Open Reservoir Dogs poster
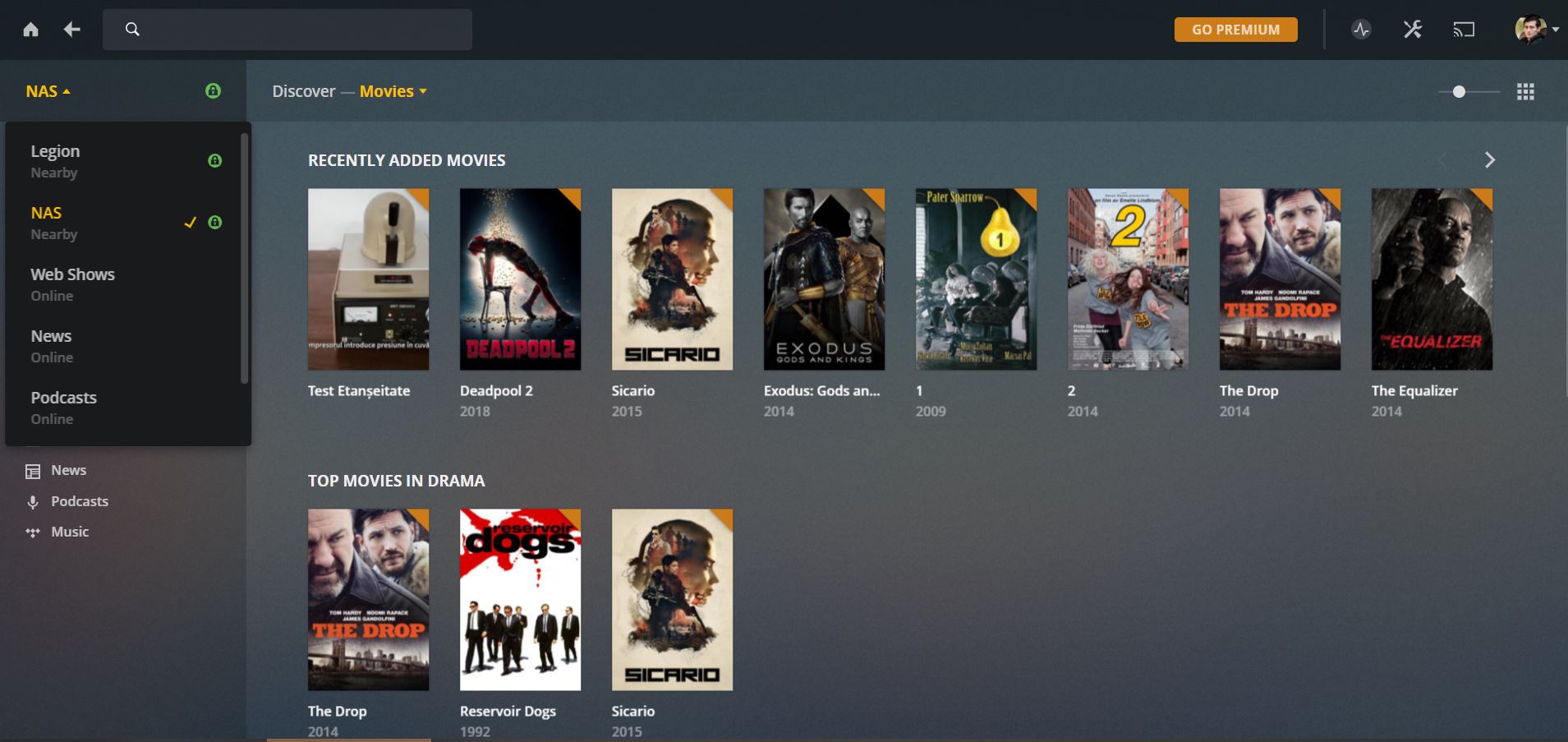Screen dimensions: 1568x742 click(x=520, y=600)
